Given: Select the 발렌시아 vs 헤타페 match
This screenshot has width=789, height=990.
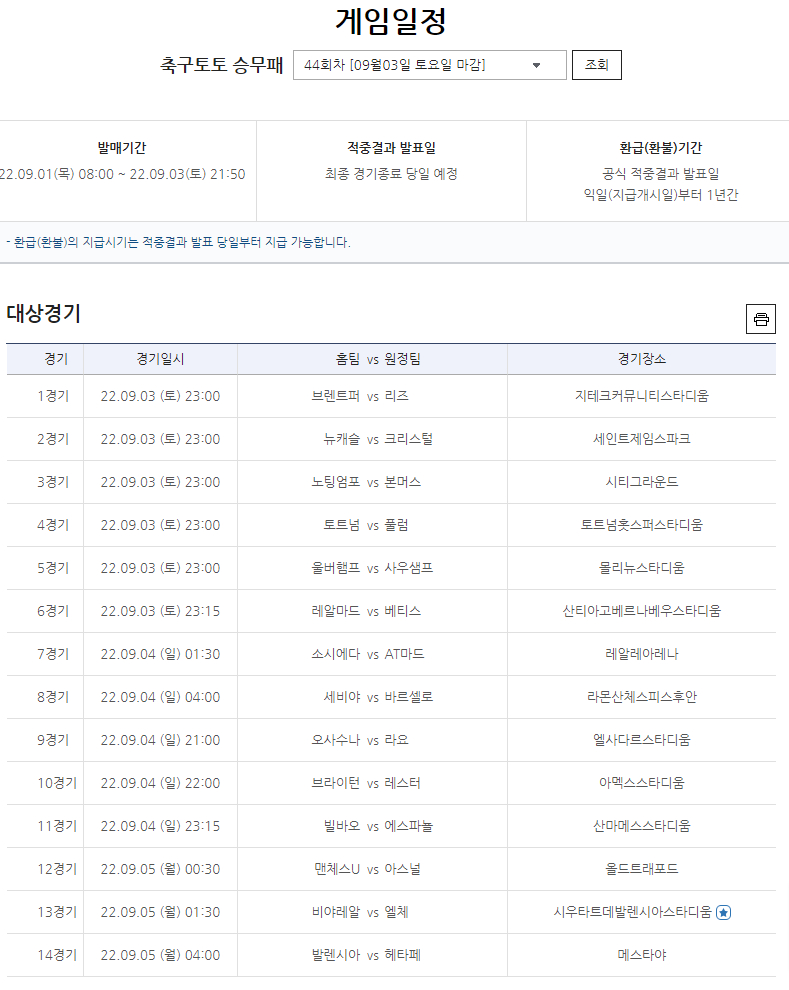Looking at the screenshot, I should click(366, 955).
